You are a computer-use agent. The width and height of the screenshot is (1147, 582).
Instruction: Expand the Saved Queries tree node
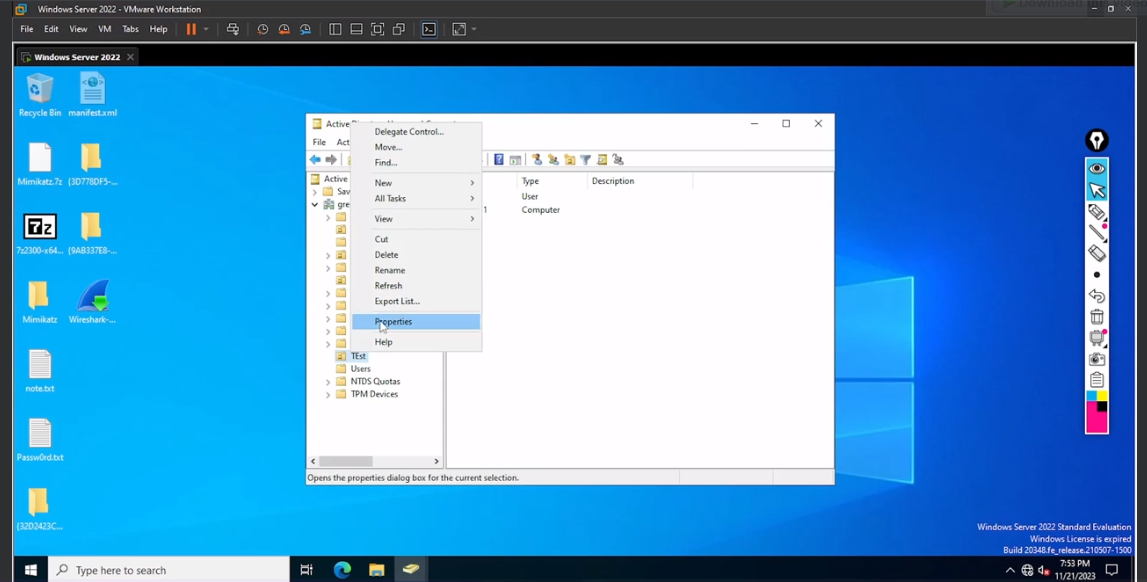click(315, 192)
